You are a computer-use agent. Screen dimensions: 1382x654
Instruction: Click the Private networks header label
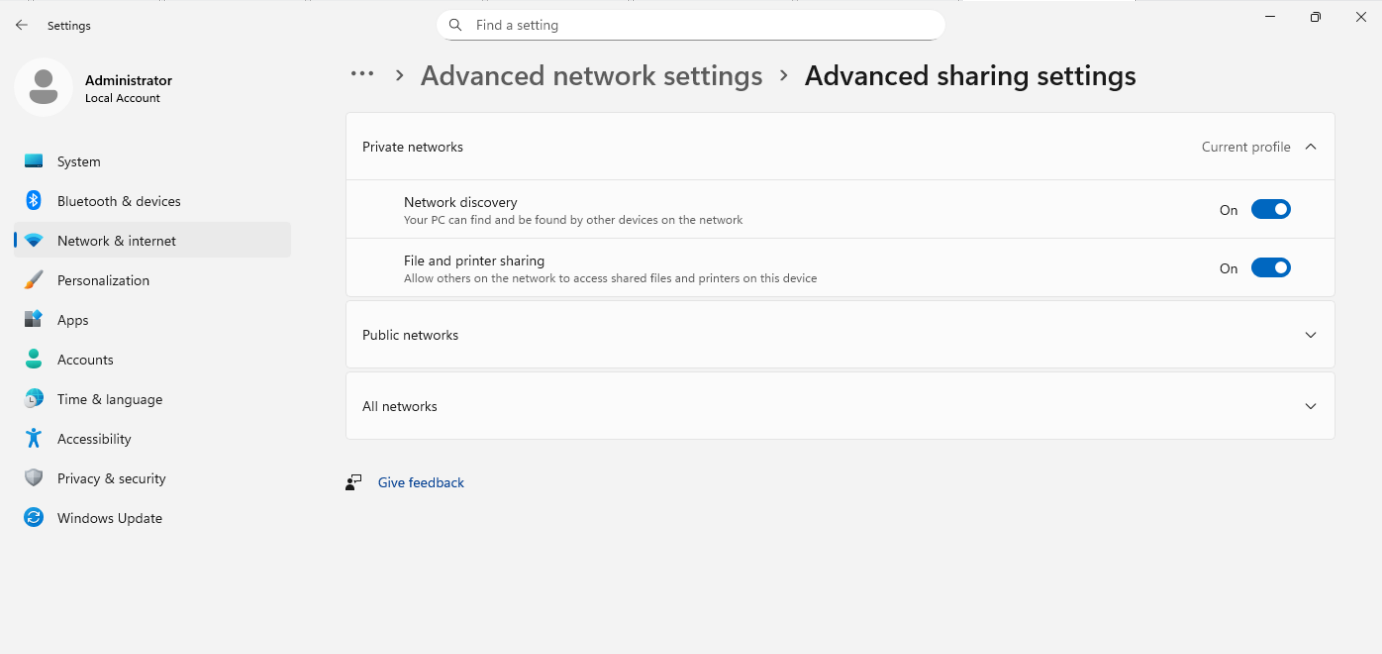click(x=412, y=147)
